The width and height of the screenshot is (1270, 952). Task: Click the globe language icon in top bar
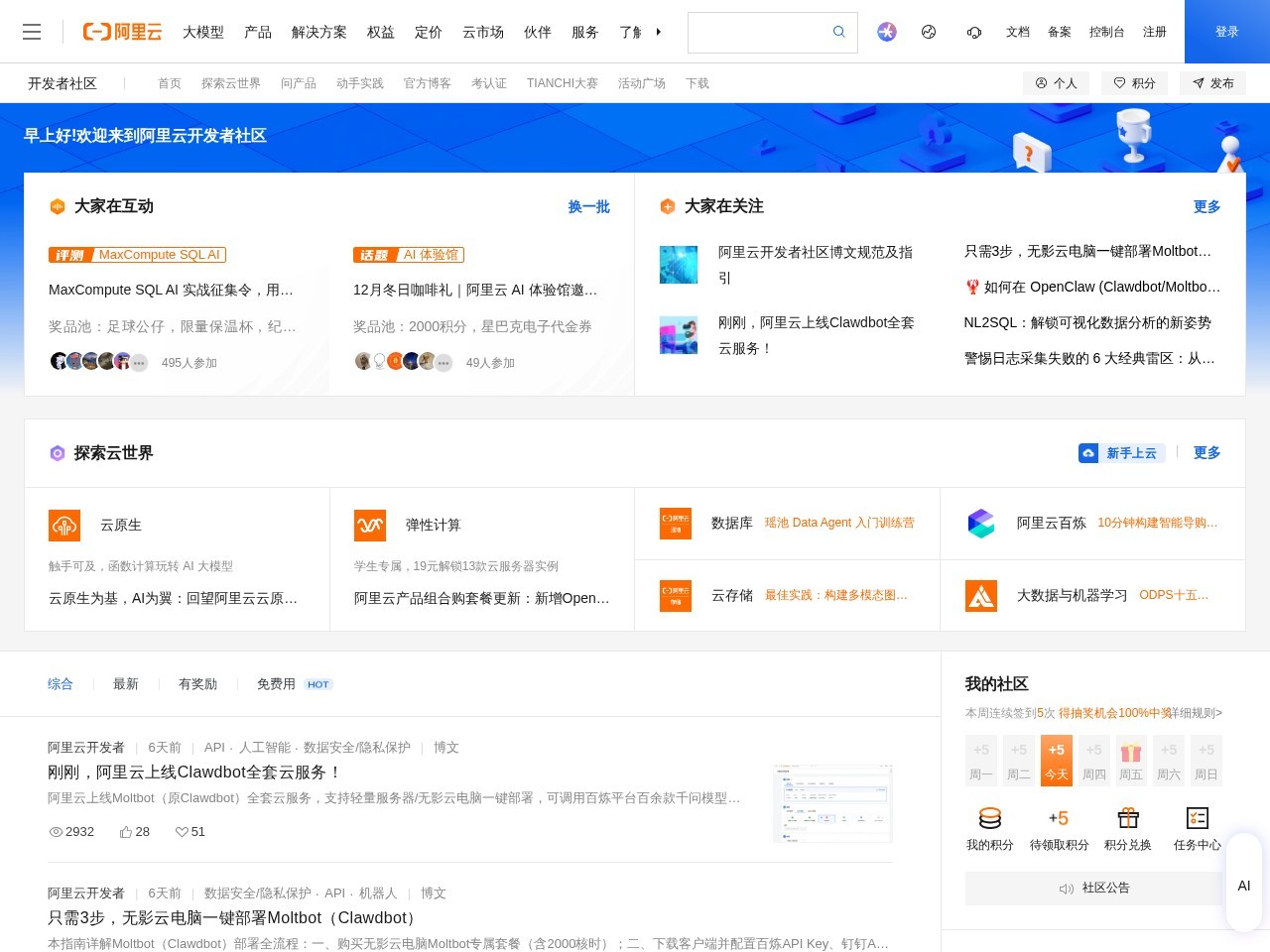coord(929,32)
